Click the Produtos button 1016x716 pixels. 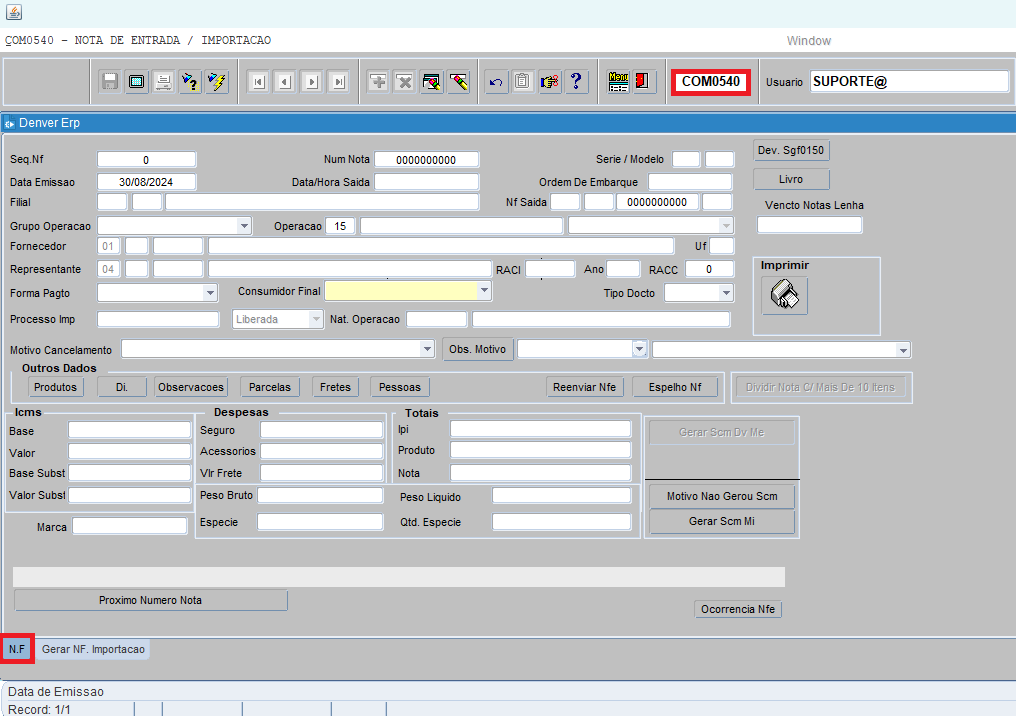pos(56,387)
